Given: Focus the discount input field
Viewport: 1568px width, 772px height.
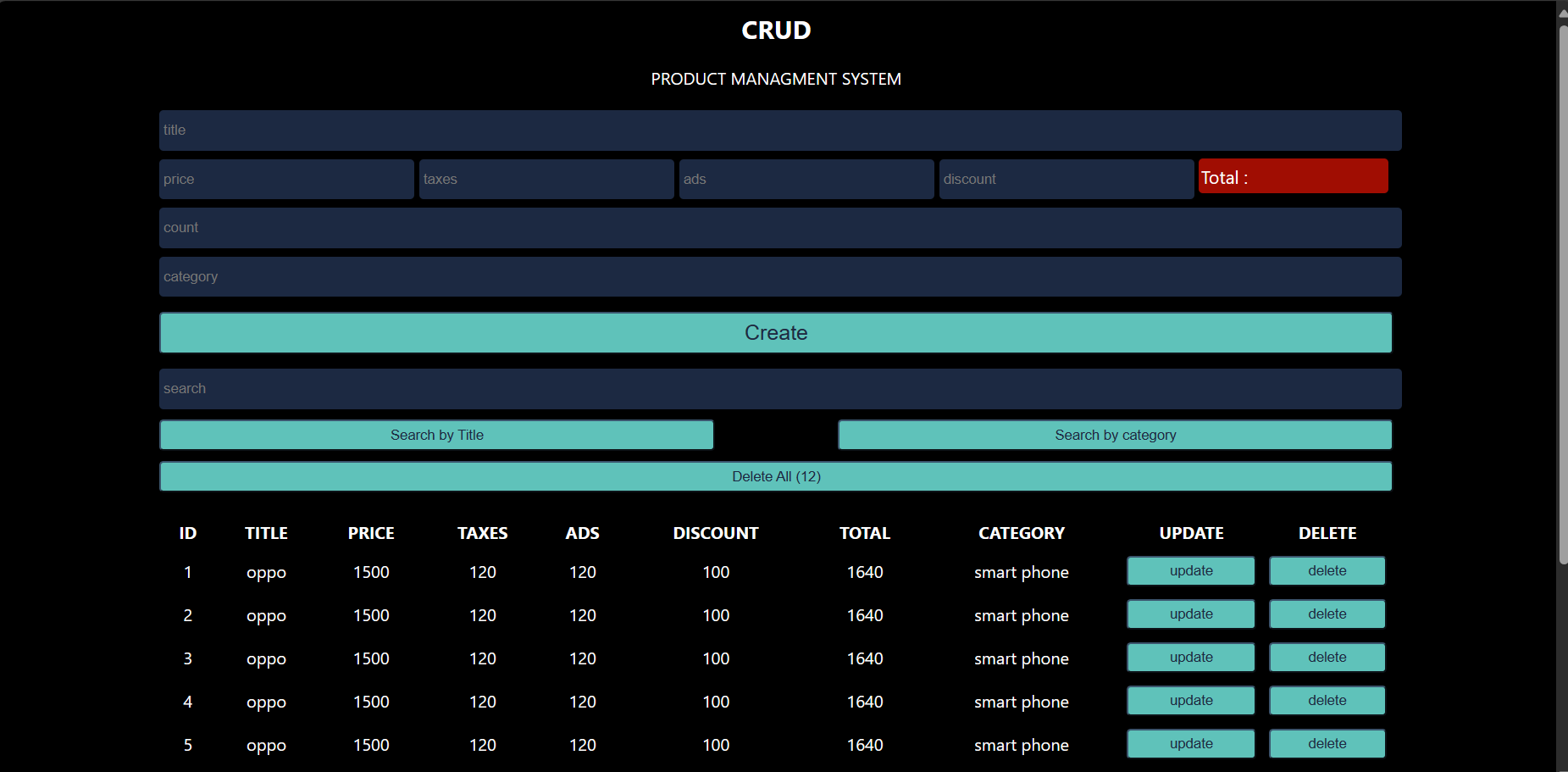Looking at the screenshot, I should coord(1067,180).
